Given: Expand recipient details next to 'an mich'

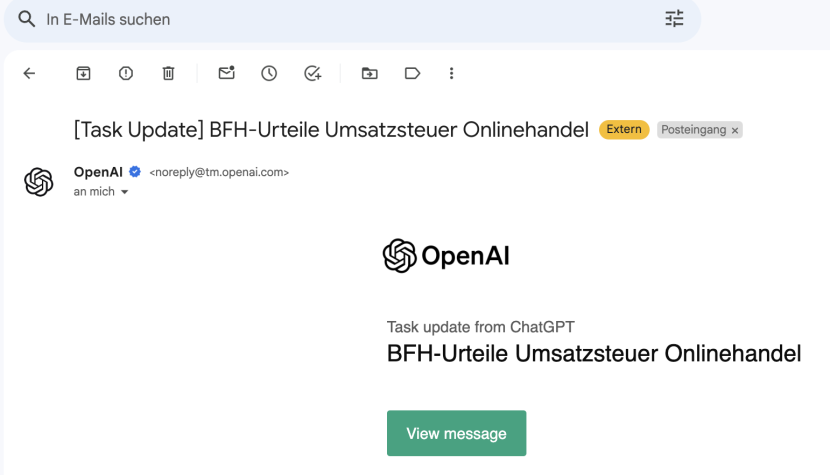Looking at the screenshot, I should pyautogui.click(x=124, y=192).
